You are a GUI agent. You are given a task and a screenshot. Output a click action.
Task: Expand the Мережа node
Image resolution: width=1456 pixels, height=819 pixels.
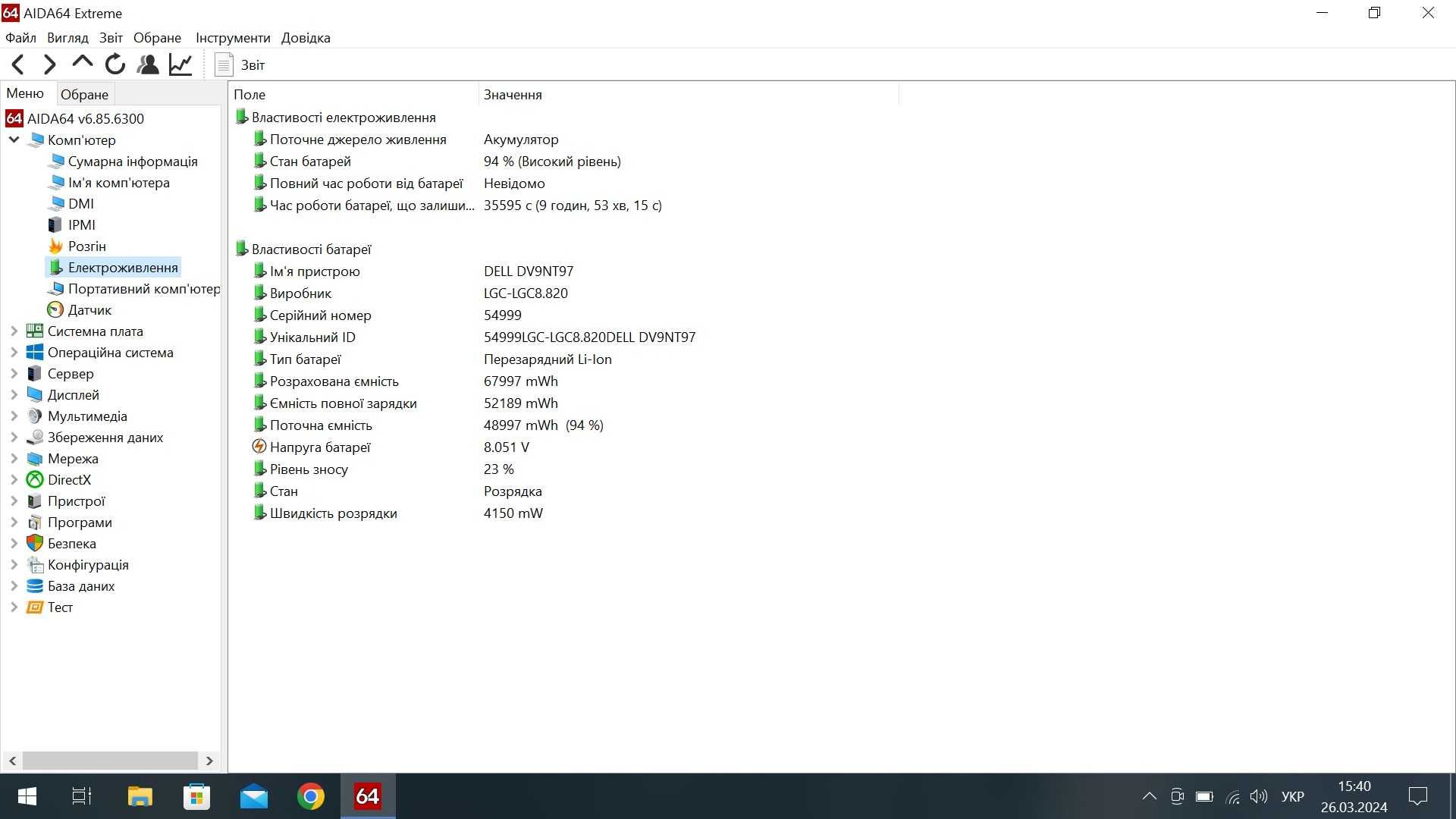coord(14,459)
